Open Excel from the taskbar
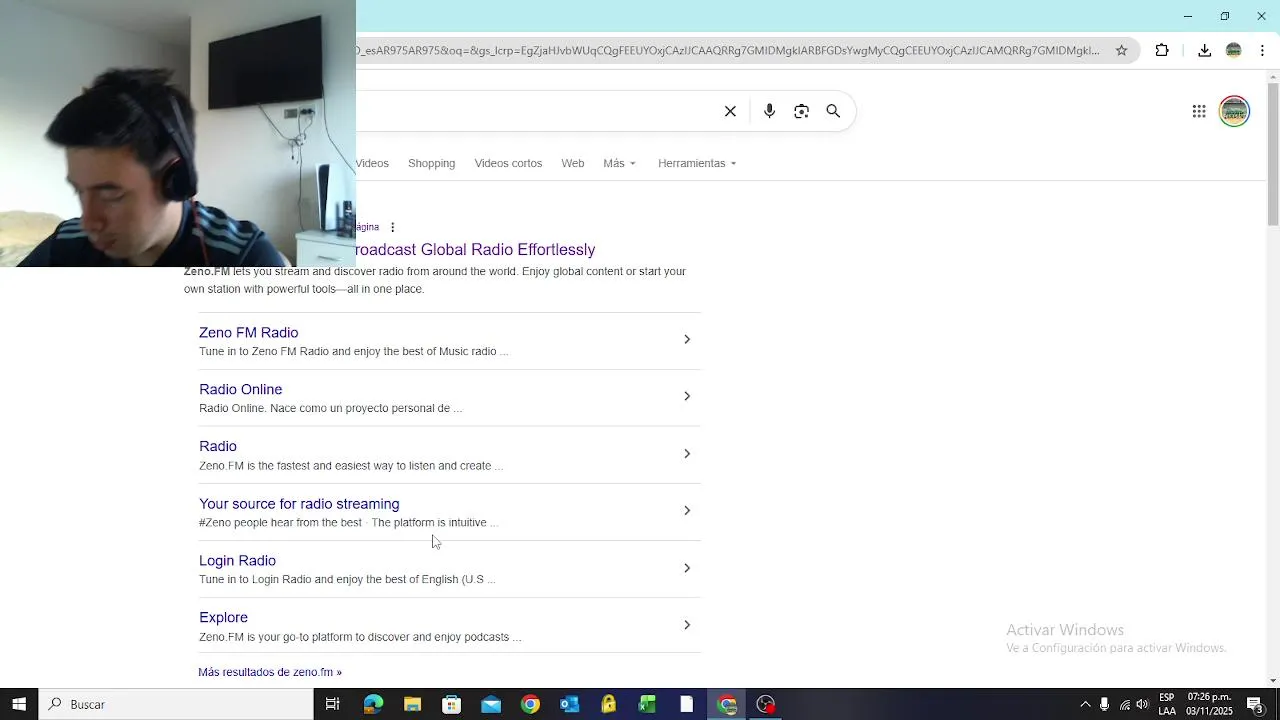The image size is (1280, 720). [x=647, y=704]
